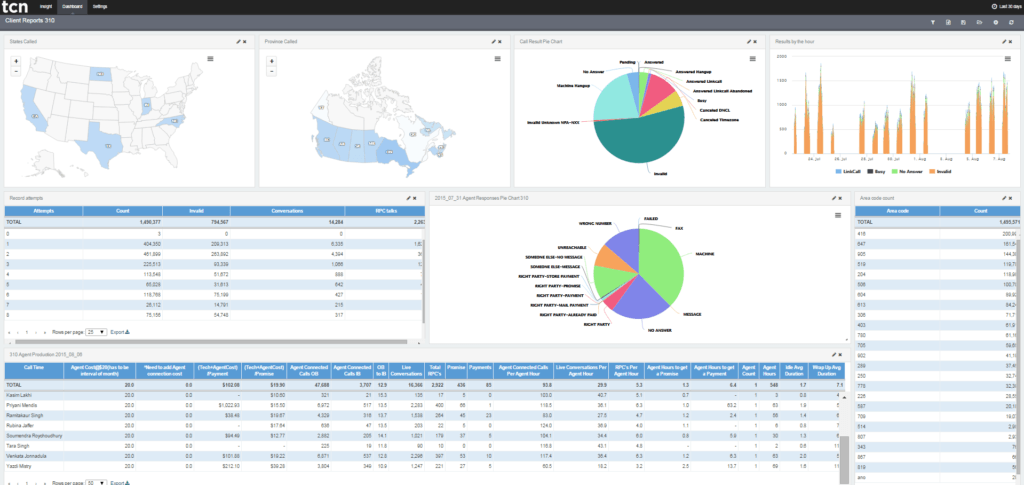
Task: Edit the Record attempts panel with pencil icon
Action: [x=408, y=197]
